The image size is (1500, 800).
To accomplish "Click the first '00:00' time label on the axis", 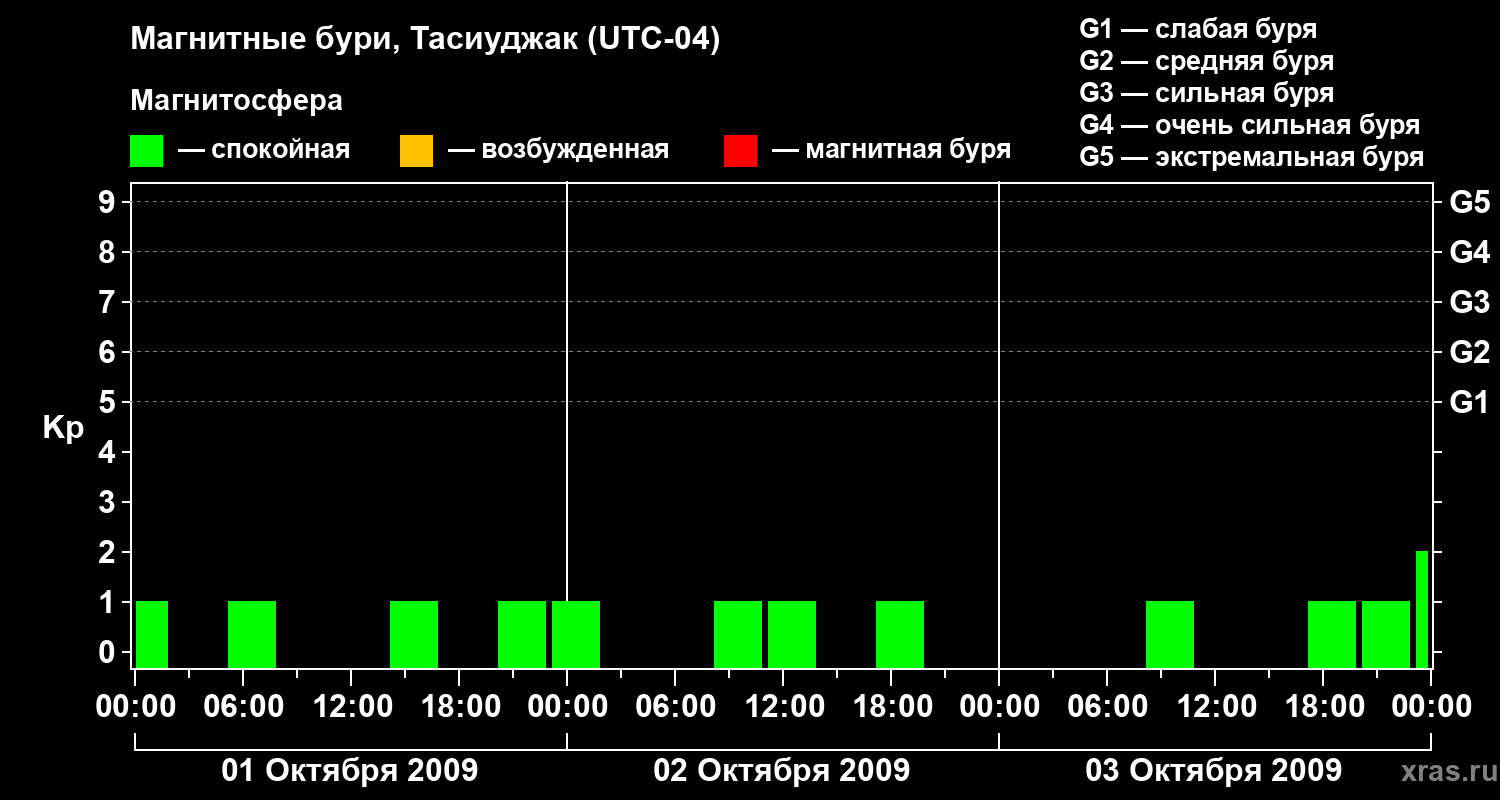I will 134,707.
